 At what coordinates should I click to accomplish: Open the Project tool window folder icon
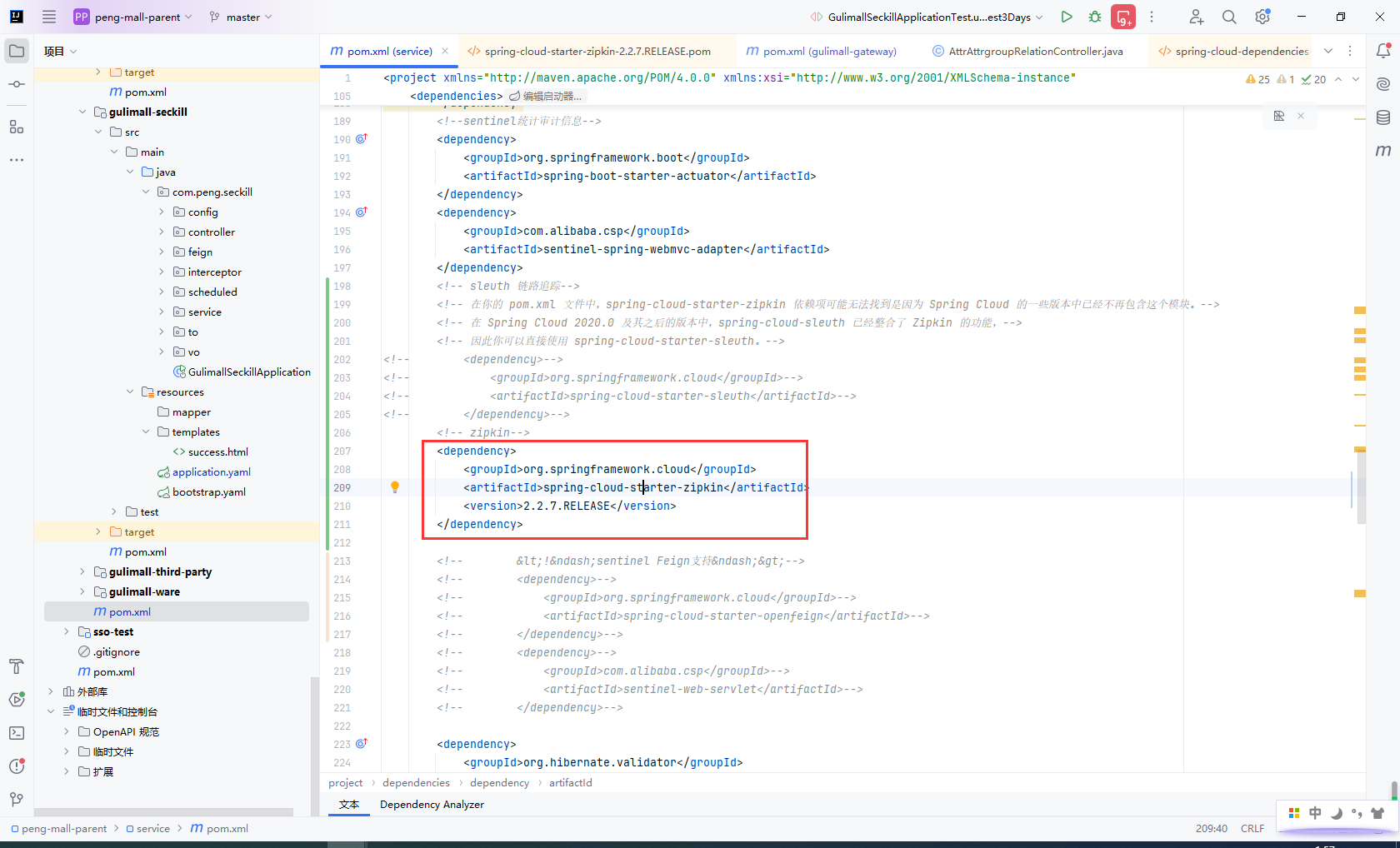click(x=17, y=51)
